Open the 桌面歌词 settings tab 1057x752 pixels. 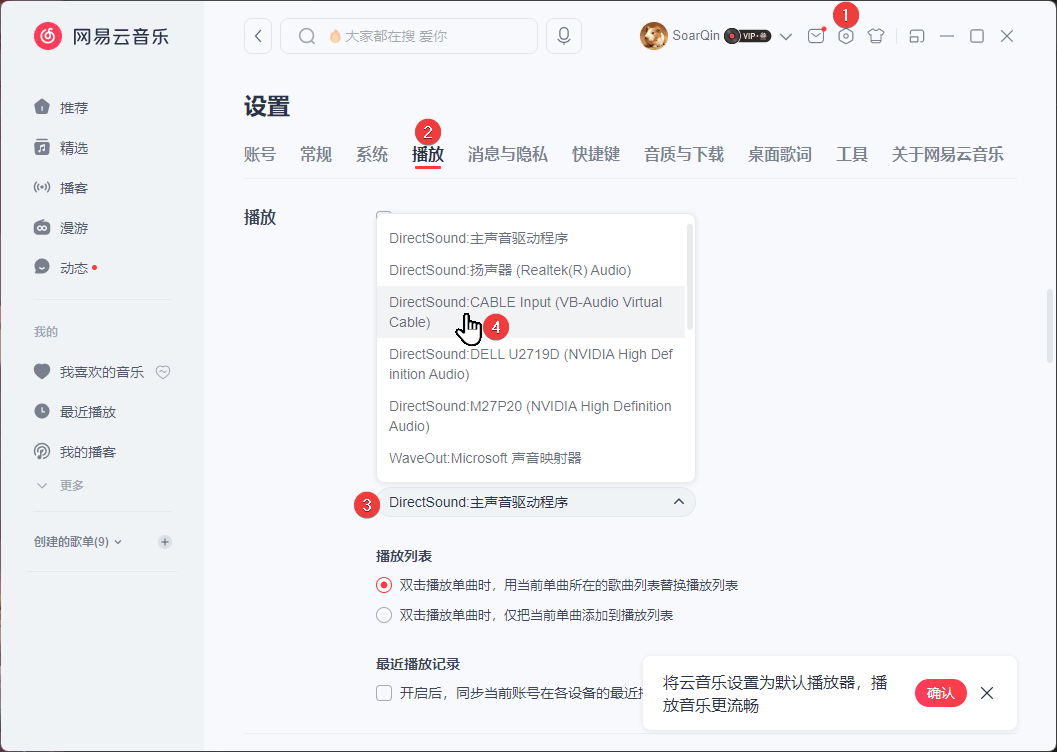pos(778,154)
